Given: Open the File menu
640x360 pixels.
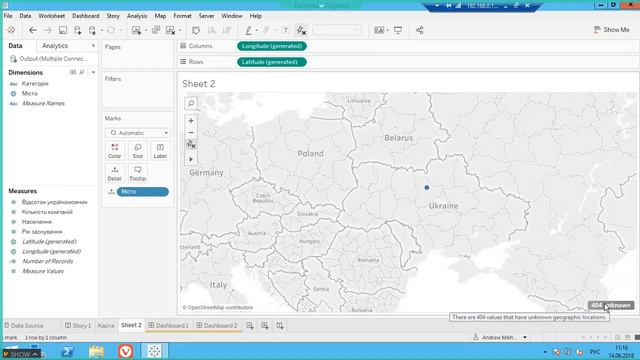Looking at the screenshot, I should click(8, 16).
